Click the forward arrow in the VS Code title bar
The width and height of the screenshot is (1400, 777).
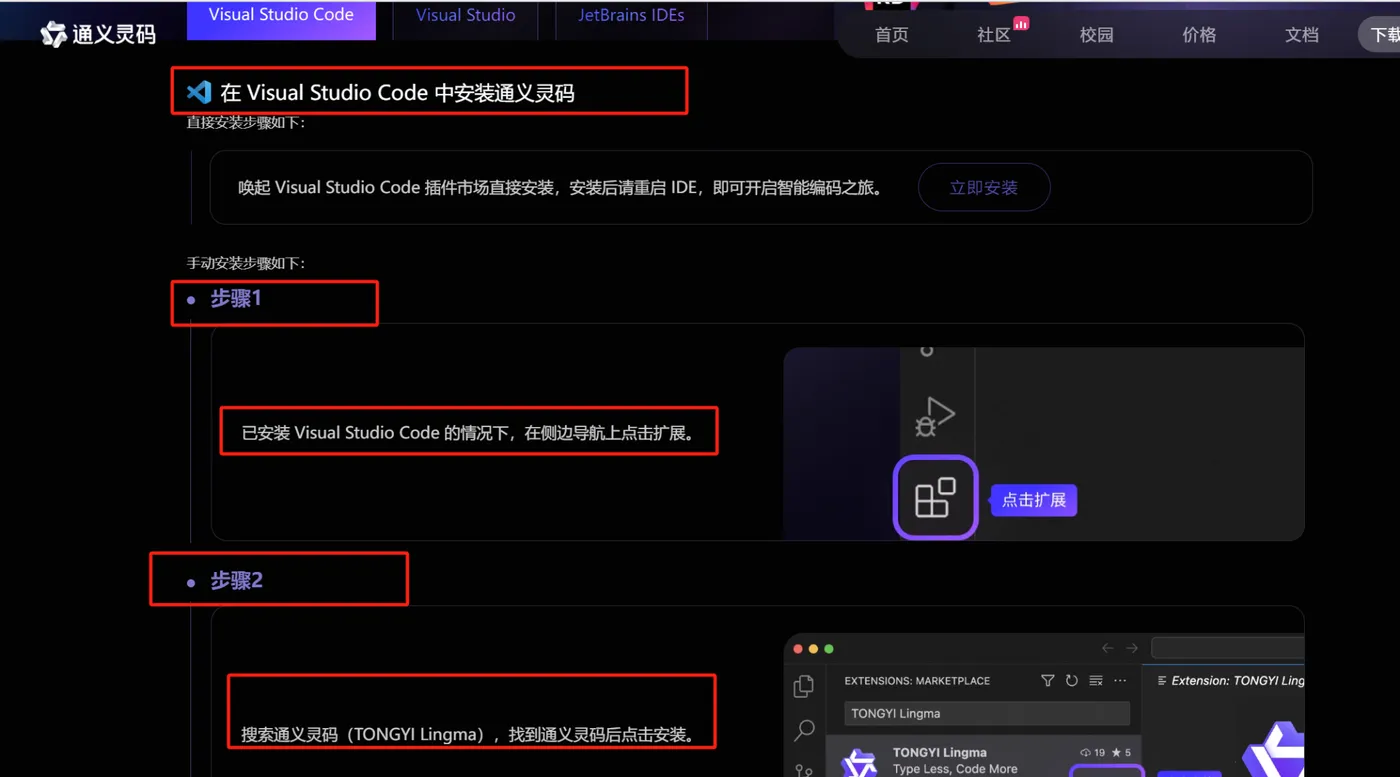click(1132, 648)
